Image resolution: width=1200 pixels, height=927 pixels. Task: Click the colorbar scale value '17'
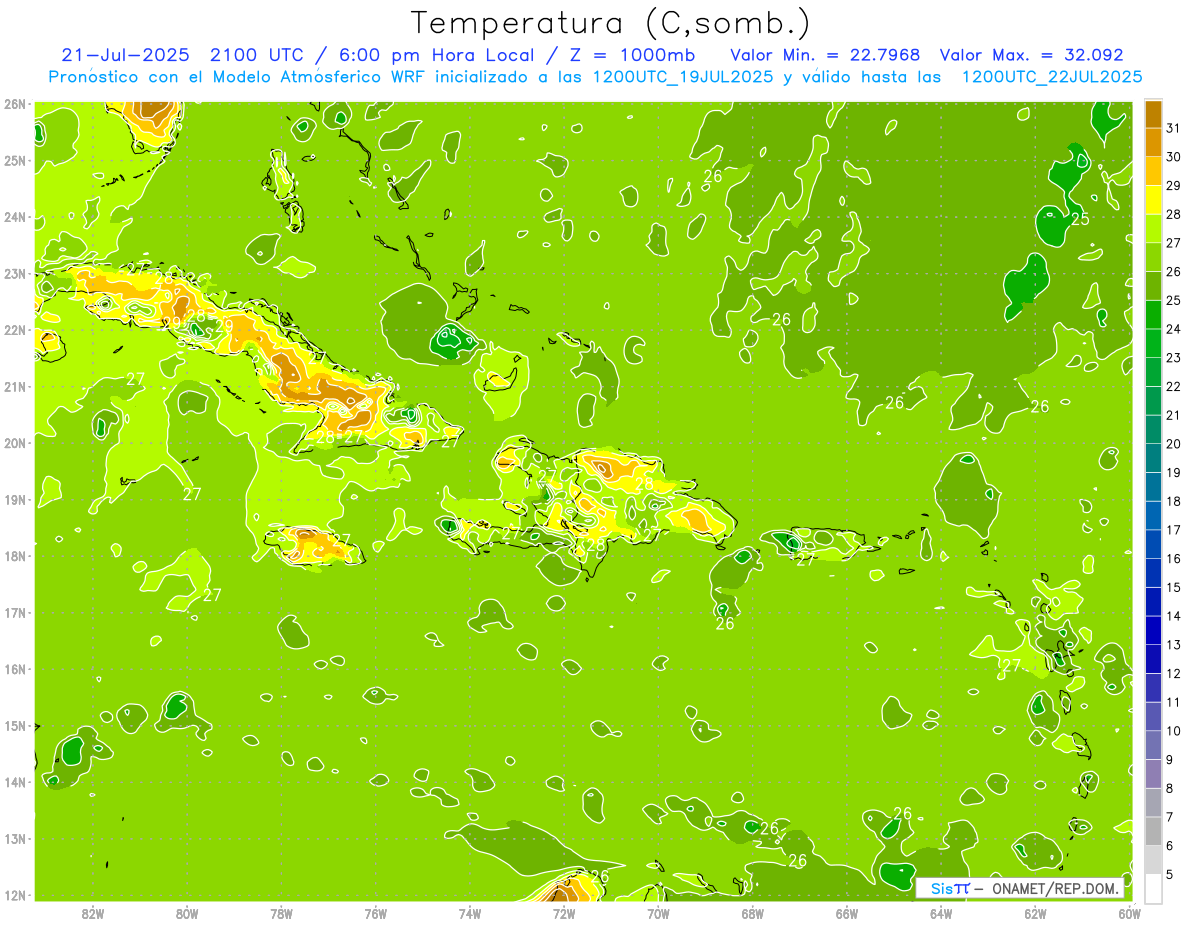click(1174, 530)
